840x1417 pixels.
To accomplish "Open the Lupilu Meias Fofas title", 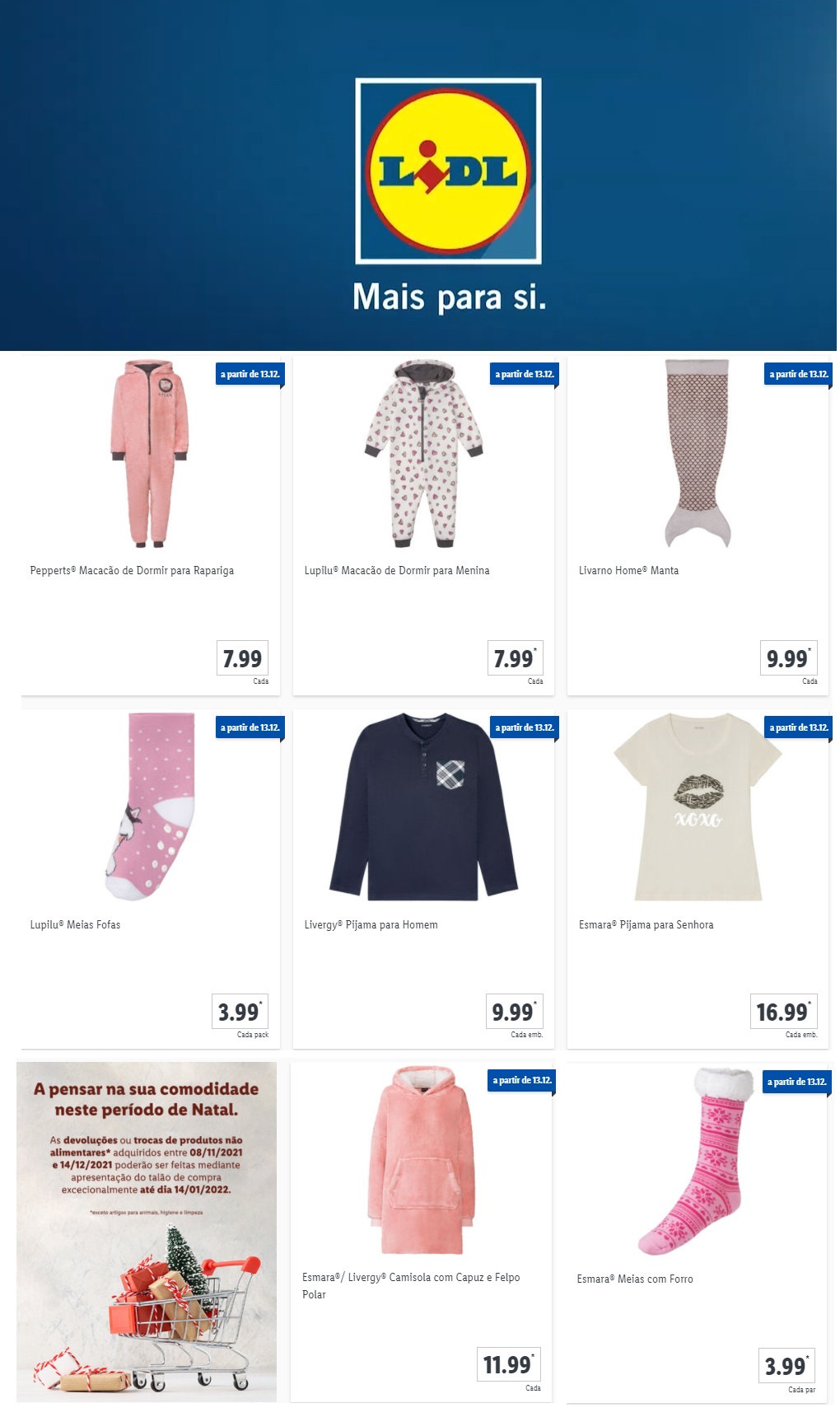I will pos(75,924).
